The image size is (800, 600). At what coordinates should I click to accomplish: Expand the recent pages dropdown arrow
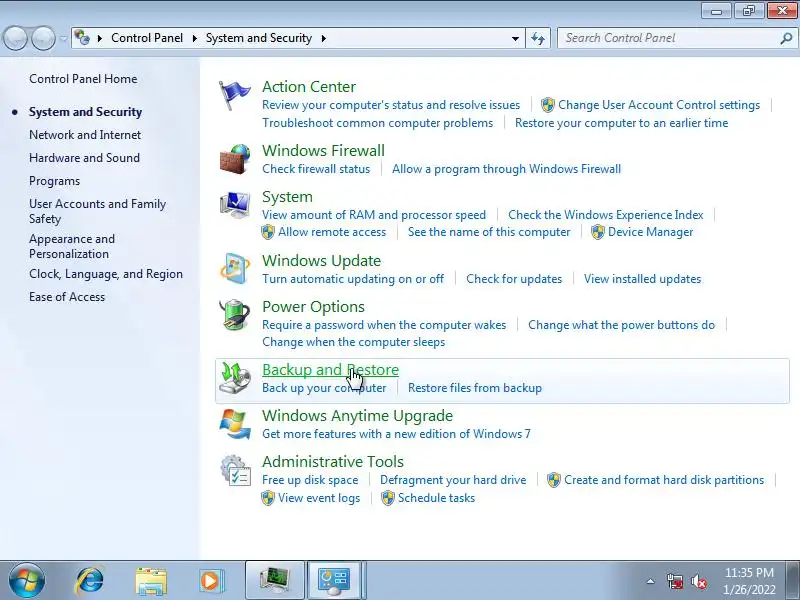pos(63,38)
